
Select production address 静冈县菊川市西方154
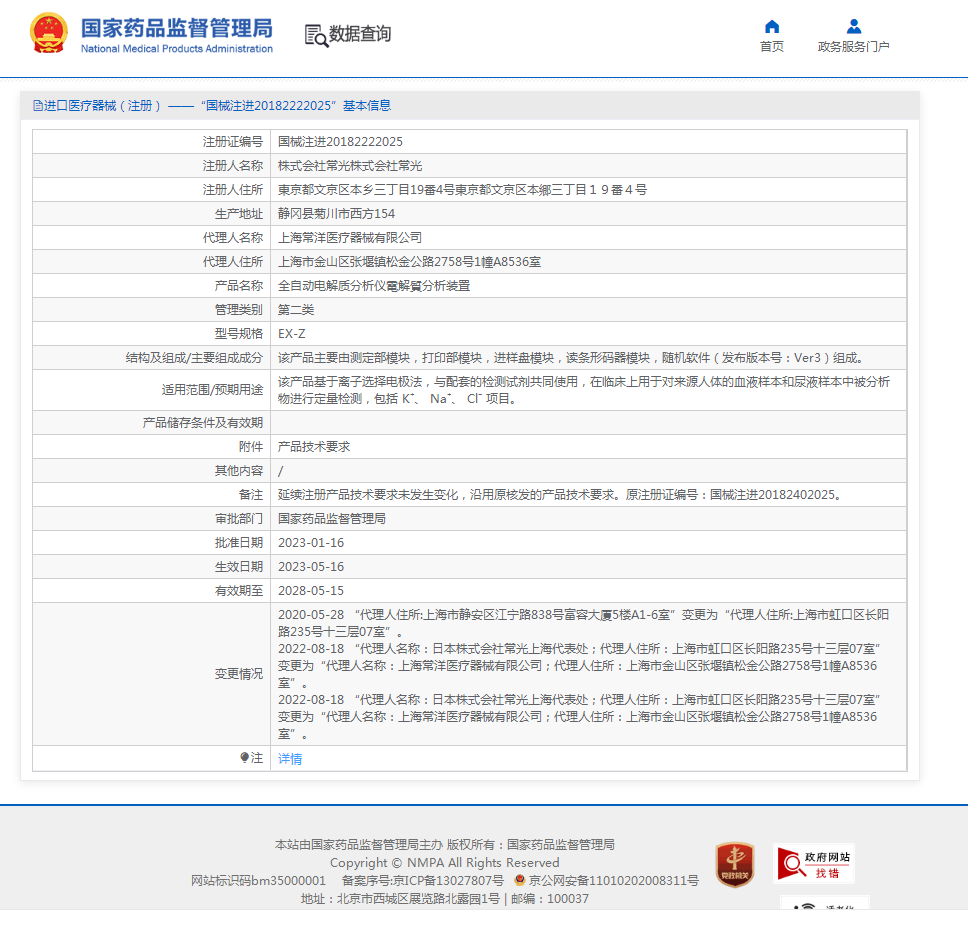336,214
